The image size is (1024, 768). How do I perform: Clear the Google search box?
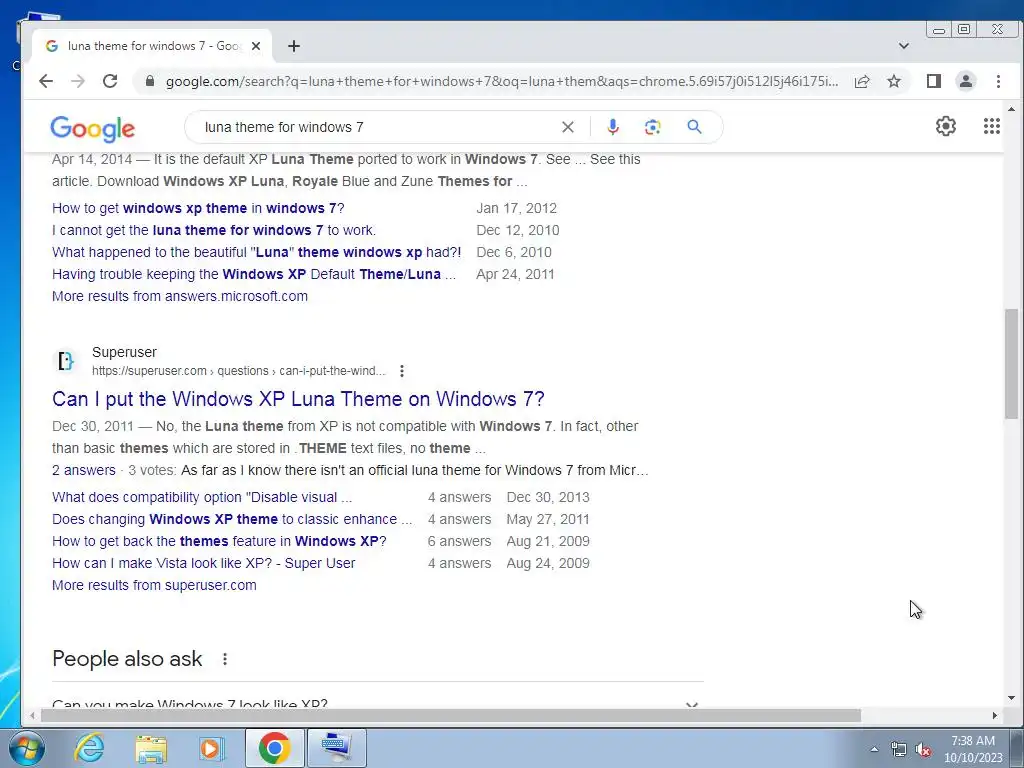click(568, 127)
